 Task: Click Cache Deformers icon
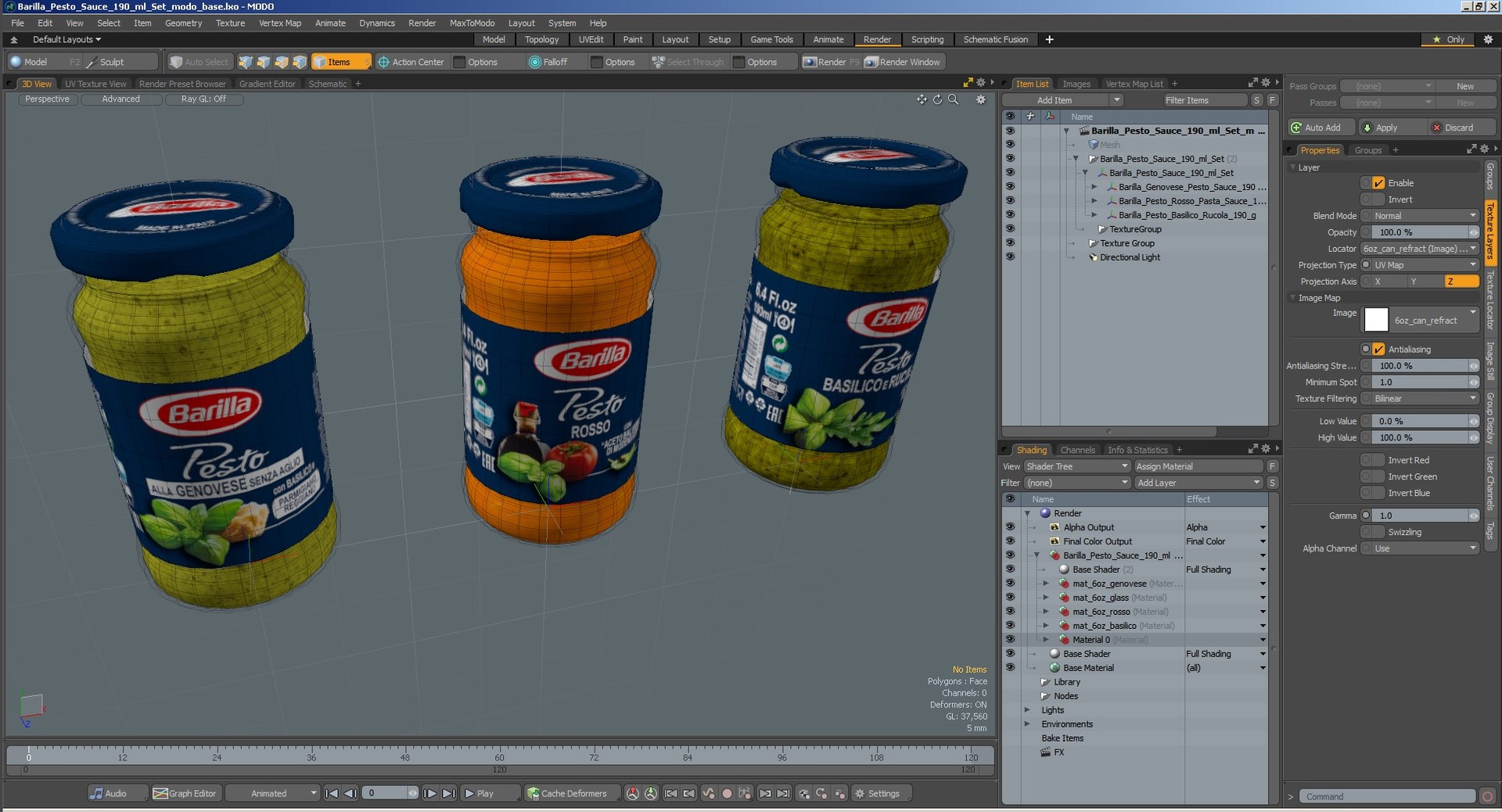[x=533, y=793]
